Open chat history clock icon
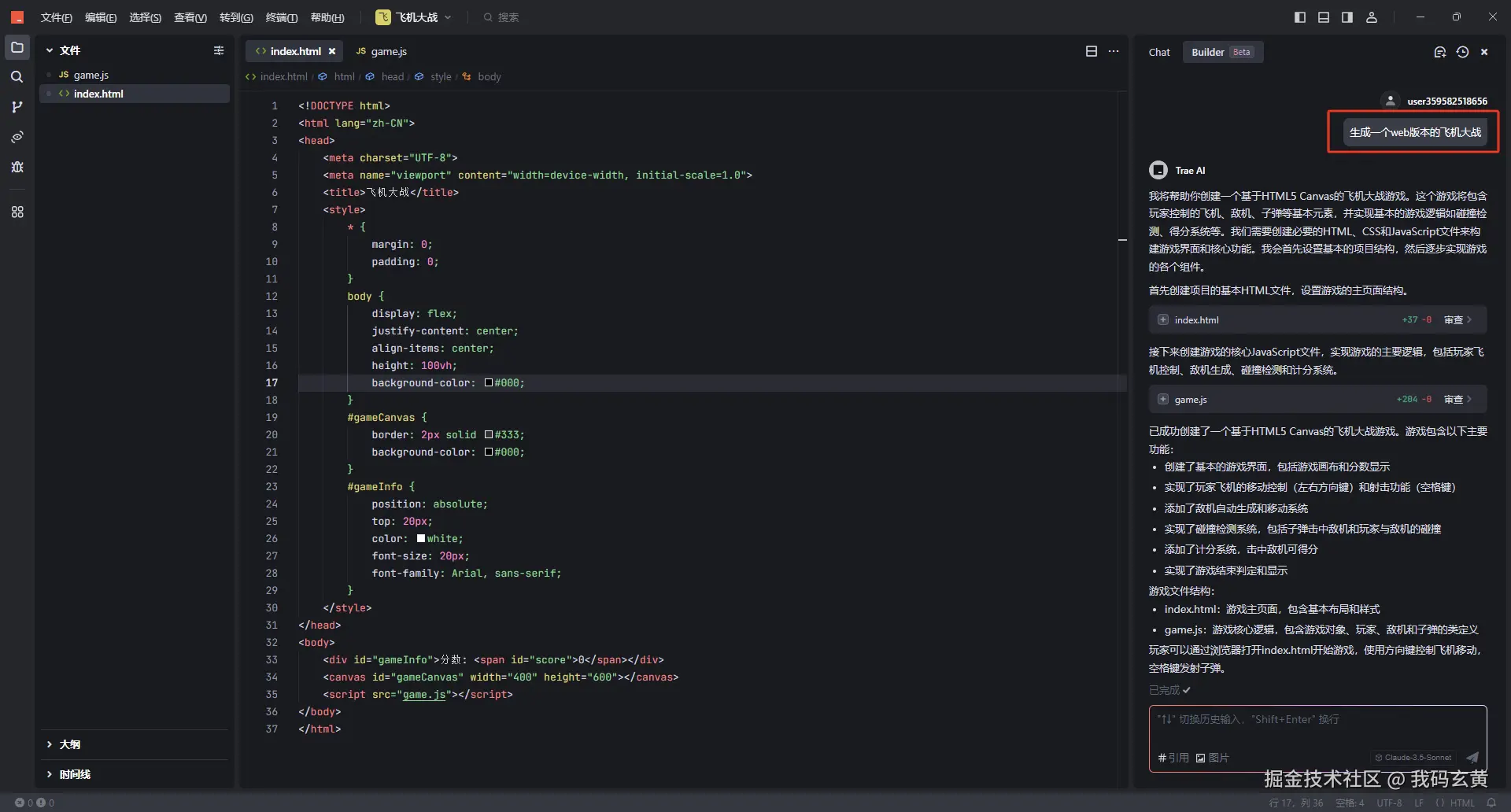Viewport: 1511px width, 812px height. [x=1462, y=52]
